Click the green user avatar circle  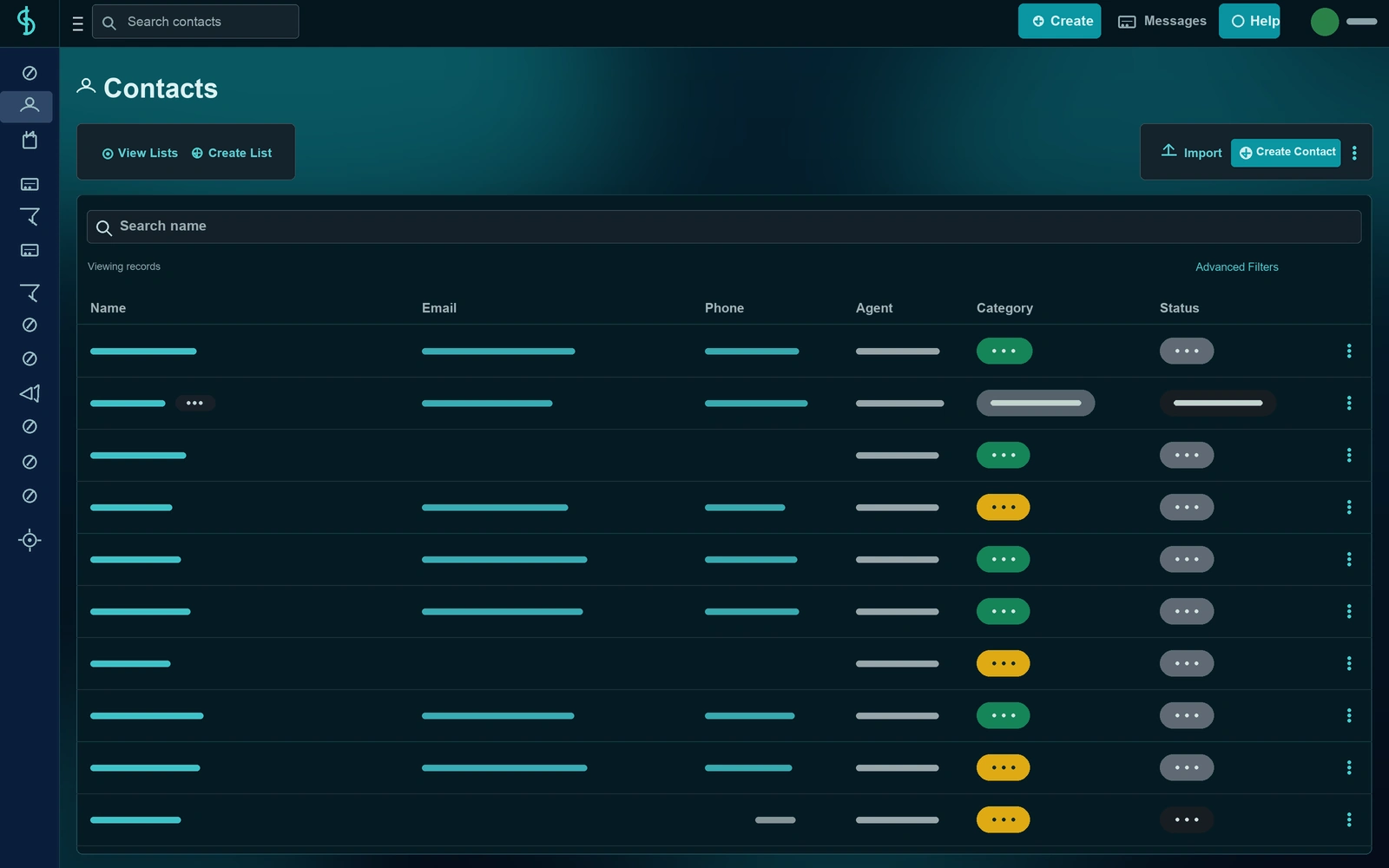tap(1325, 22)
